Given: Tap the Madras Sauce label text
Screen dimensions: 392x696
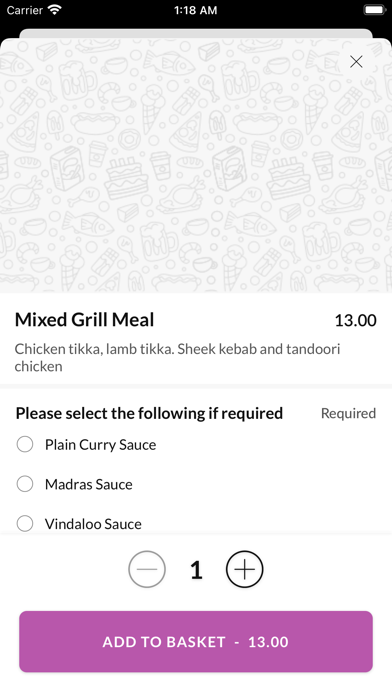Looking at the screenshot, I should 89,484.
